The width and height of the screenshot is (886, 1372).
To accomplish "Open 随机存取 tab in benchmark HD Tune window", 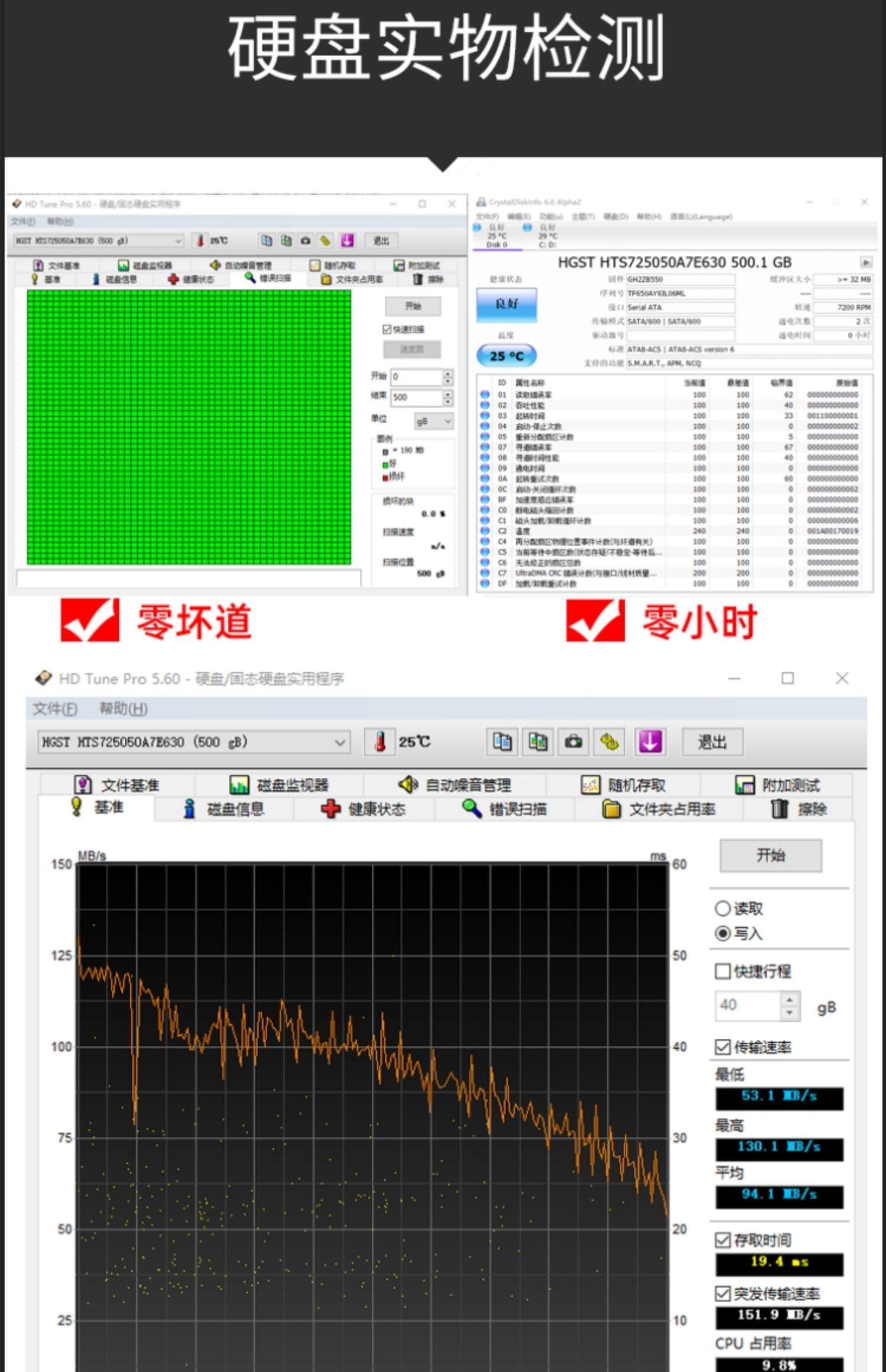I will [623, 785].
